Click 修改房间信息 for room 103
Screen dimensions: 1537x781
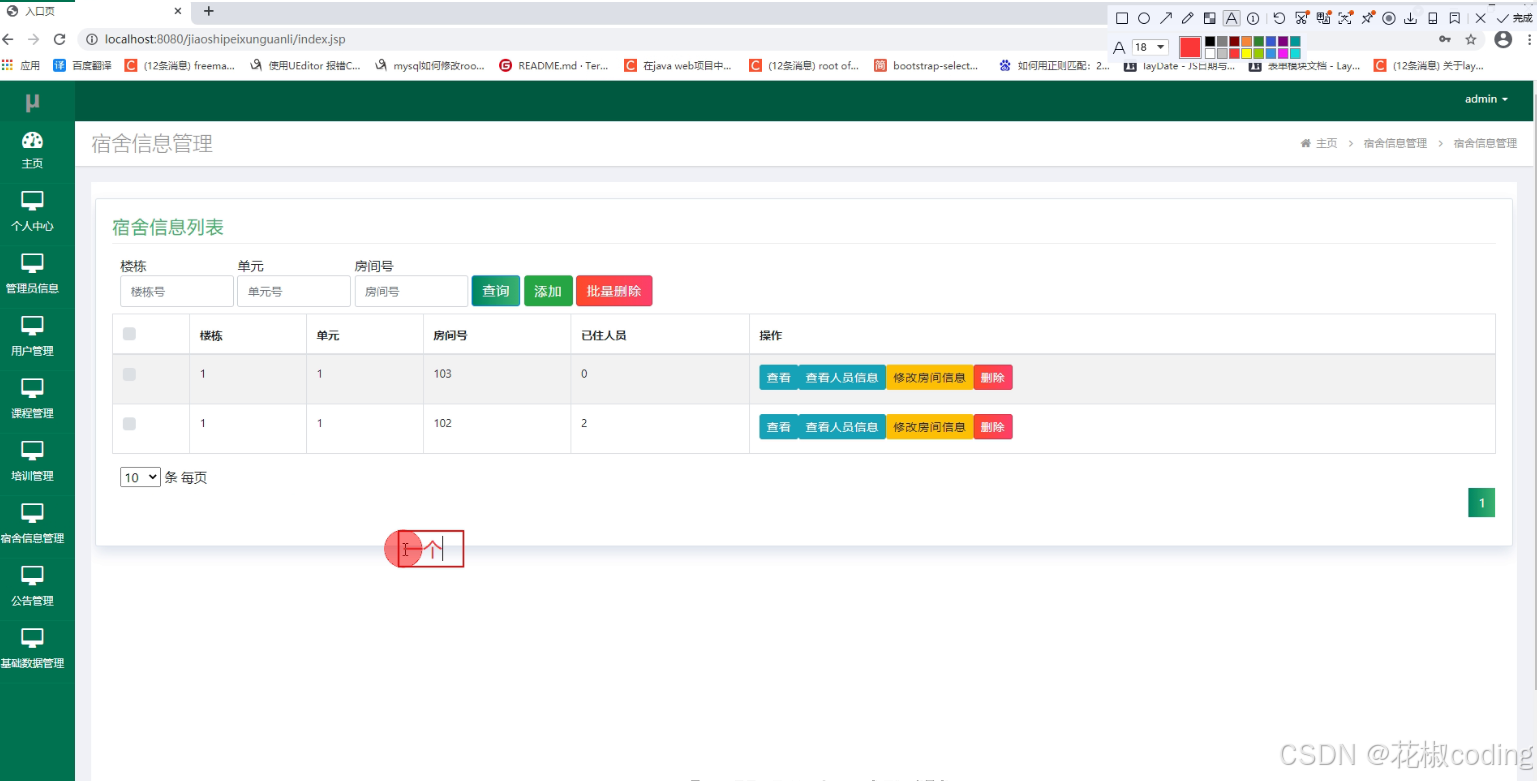[x=929, y=377]
